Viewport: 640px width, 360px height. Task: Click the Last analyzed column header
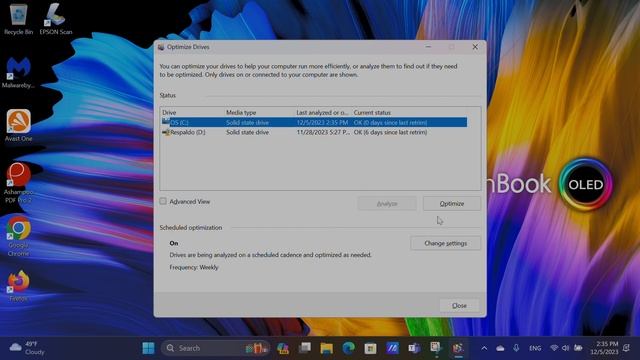click(x=323, y=112)
